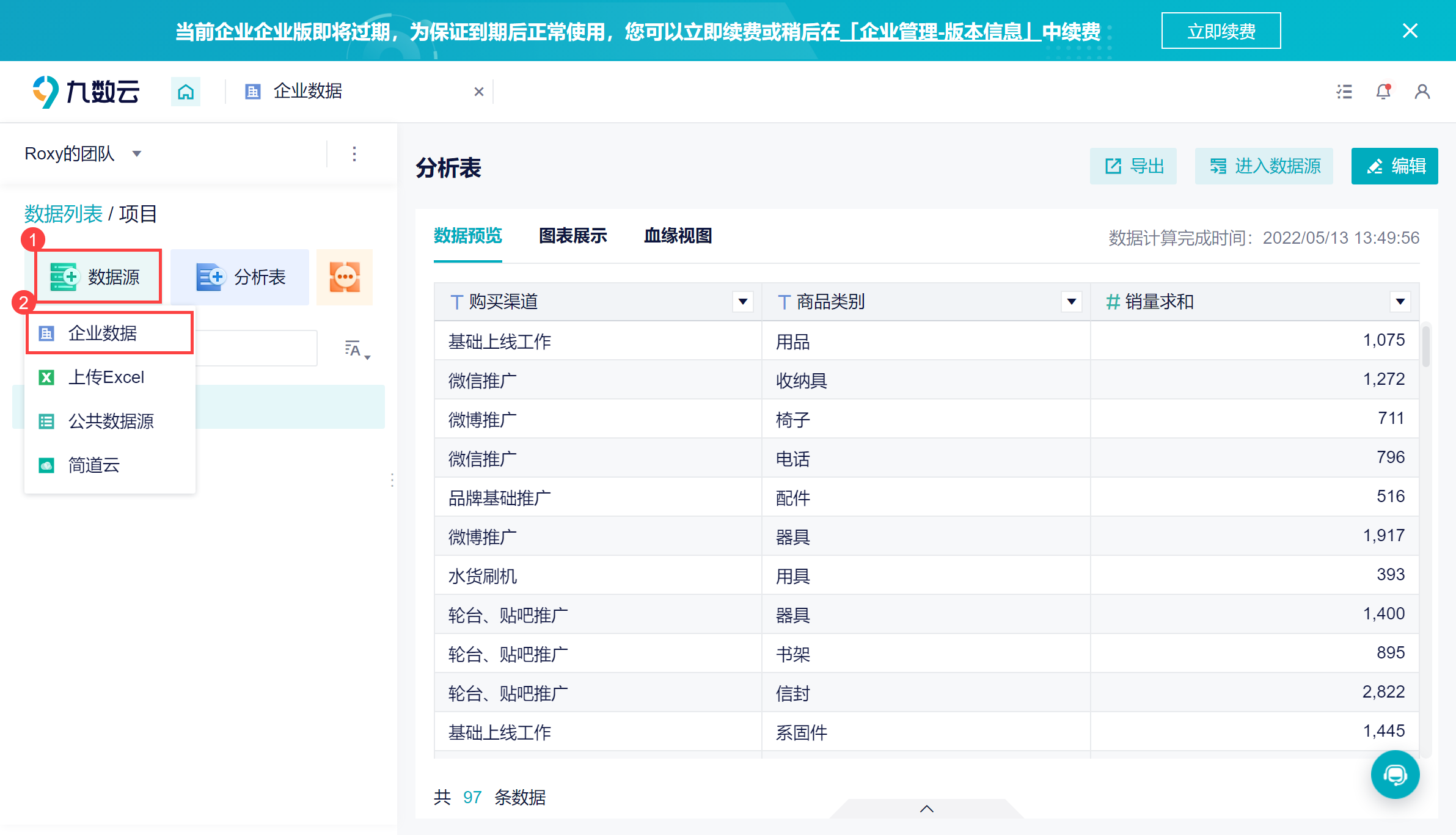
Task: Open 购买渠道 column filter dropdown
Action: click(x=742, y=302)
